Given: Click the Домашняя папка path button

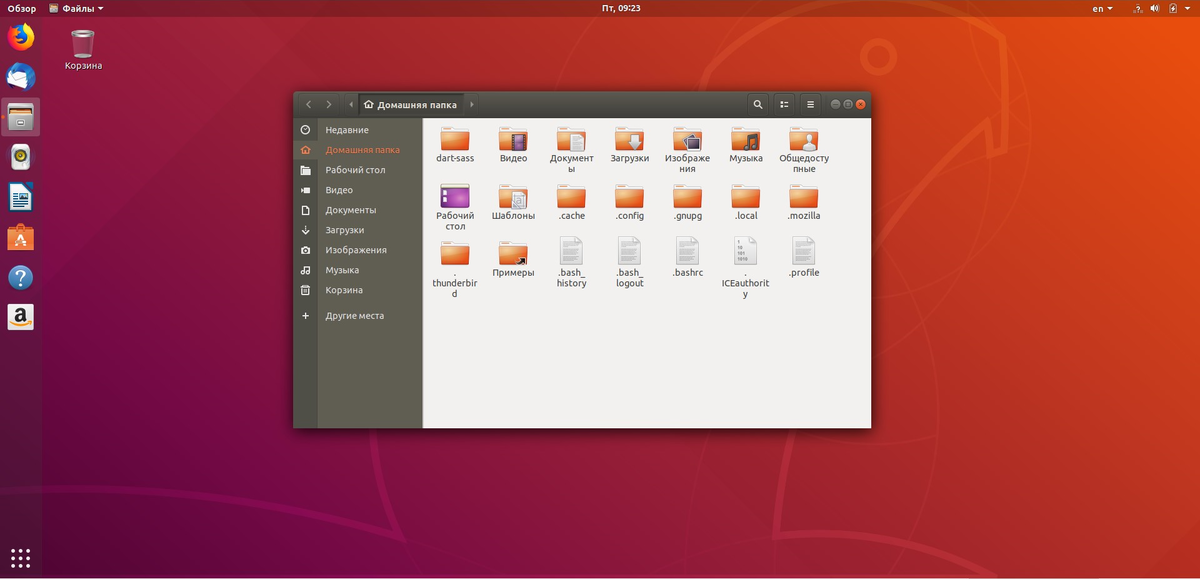Looking at the screenshot, I should (x=411, y=104).
